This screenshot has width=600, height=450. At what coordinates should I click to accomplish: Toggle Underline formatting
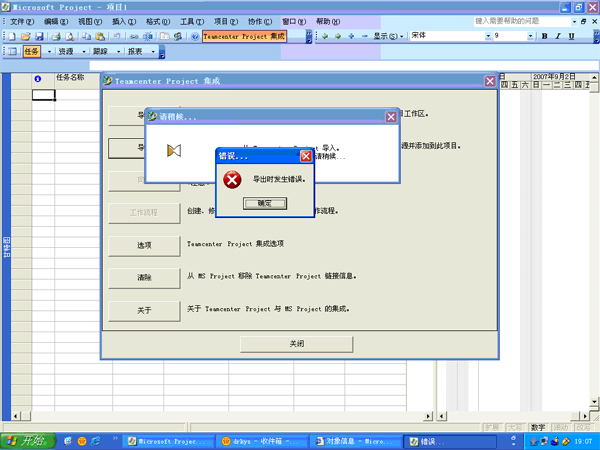[x=571, y=36]
